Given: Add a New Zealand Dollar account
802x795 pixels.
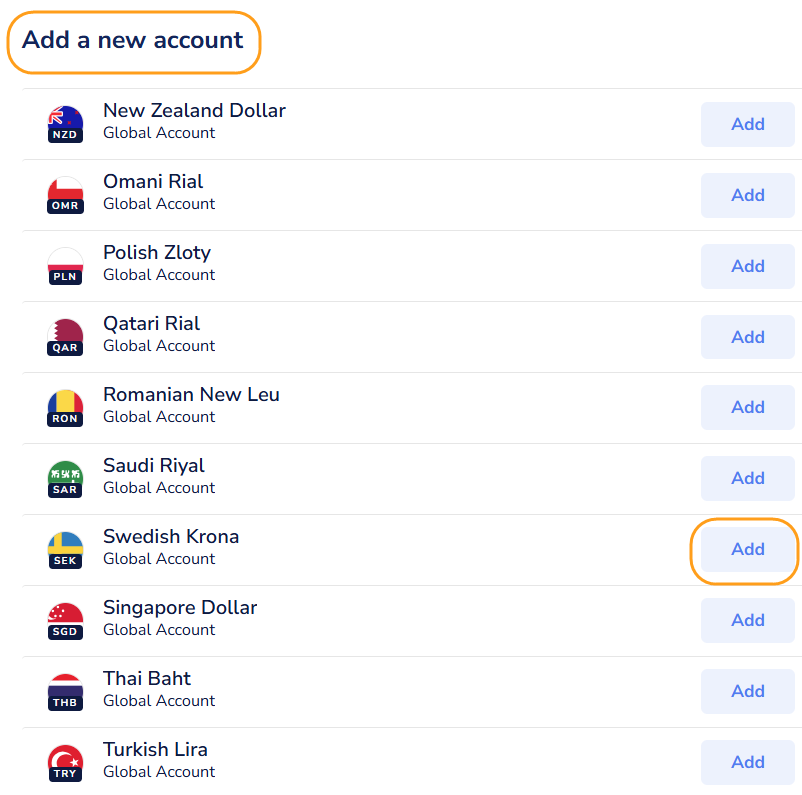Looking at the screenshot, I should [x=747, y=124].
